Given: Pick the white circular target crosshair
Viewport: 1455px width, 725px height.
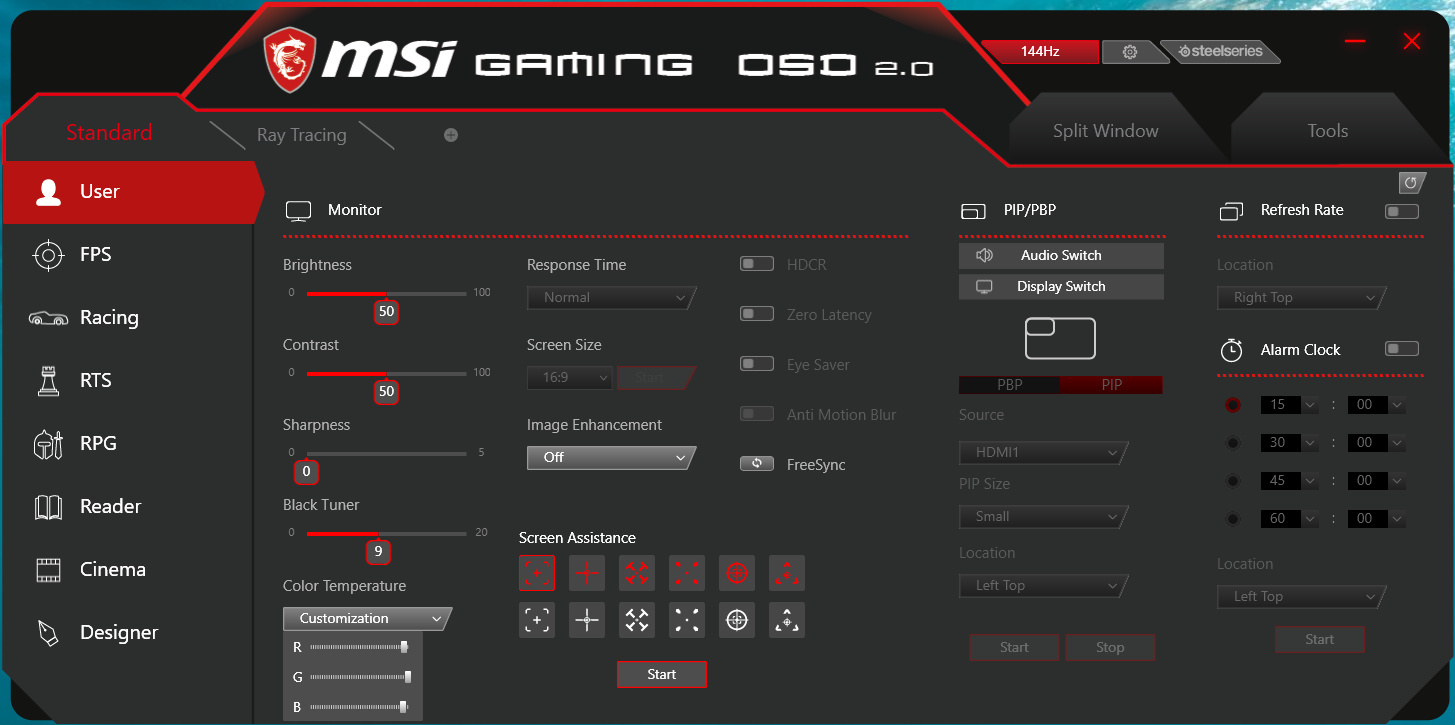Looking at the screenshot, I should (737, 620).
